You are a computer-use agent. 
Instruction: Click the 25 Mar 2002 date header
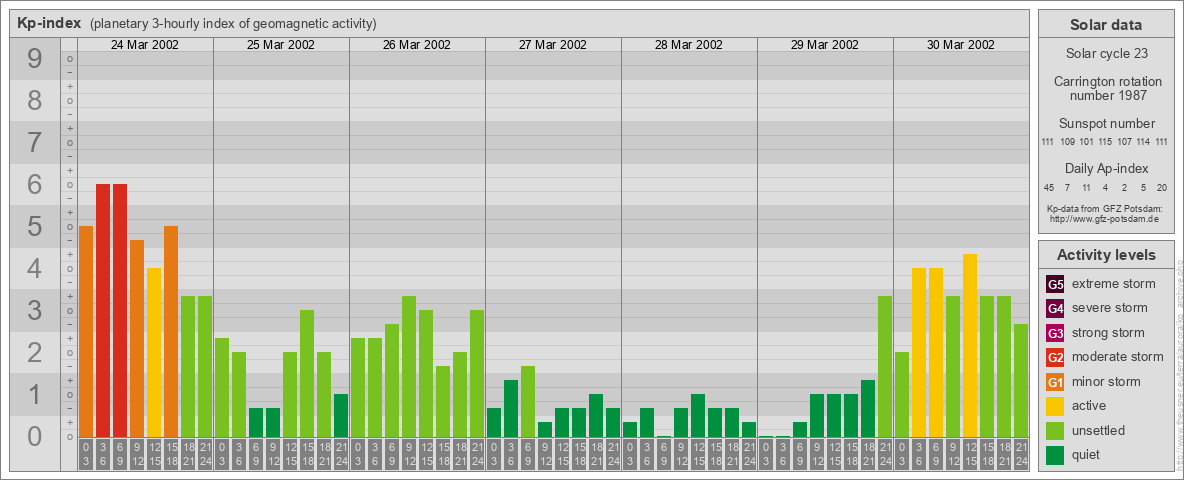(281, 45)
